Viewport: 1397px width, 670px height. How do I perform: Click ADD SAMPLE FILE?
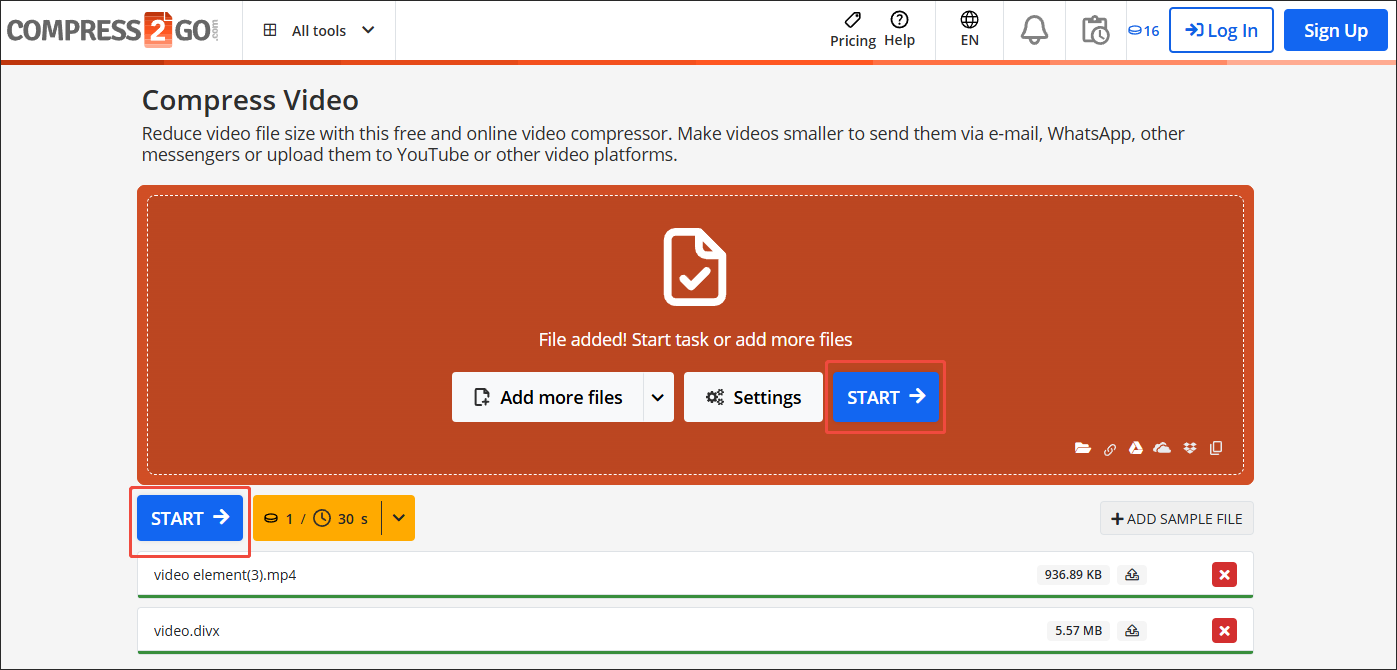pos(1176,519)
